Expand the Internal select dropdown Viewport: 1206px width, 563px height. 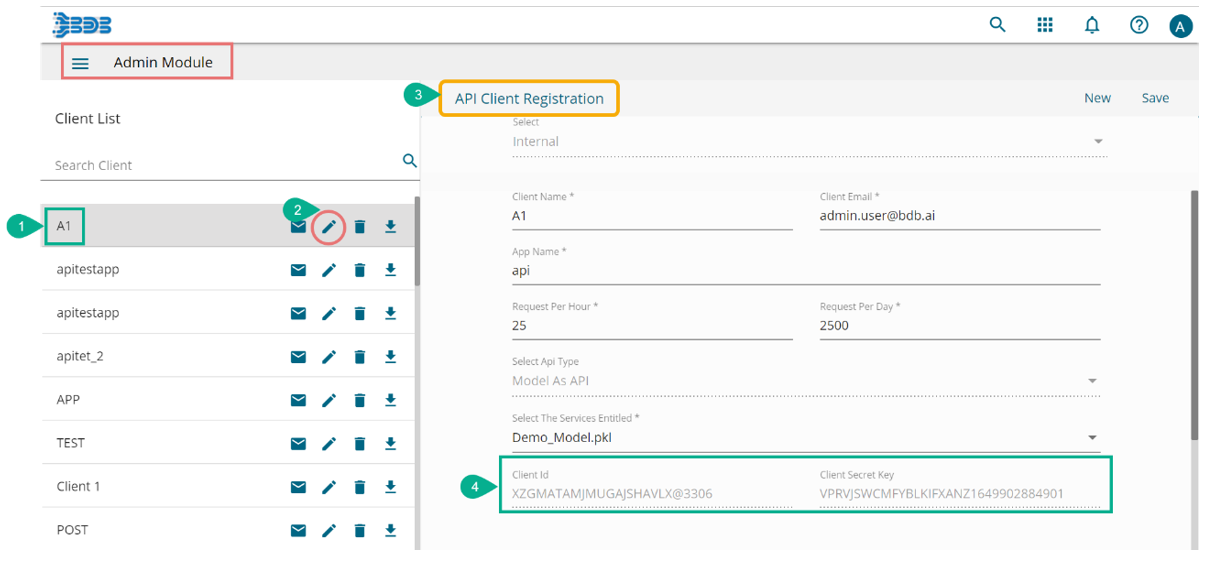pyautogui.click(x=1098, y=142)
